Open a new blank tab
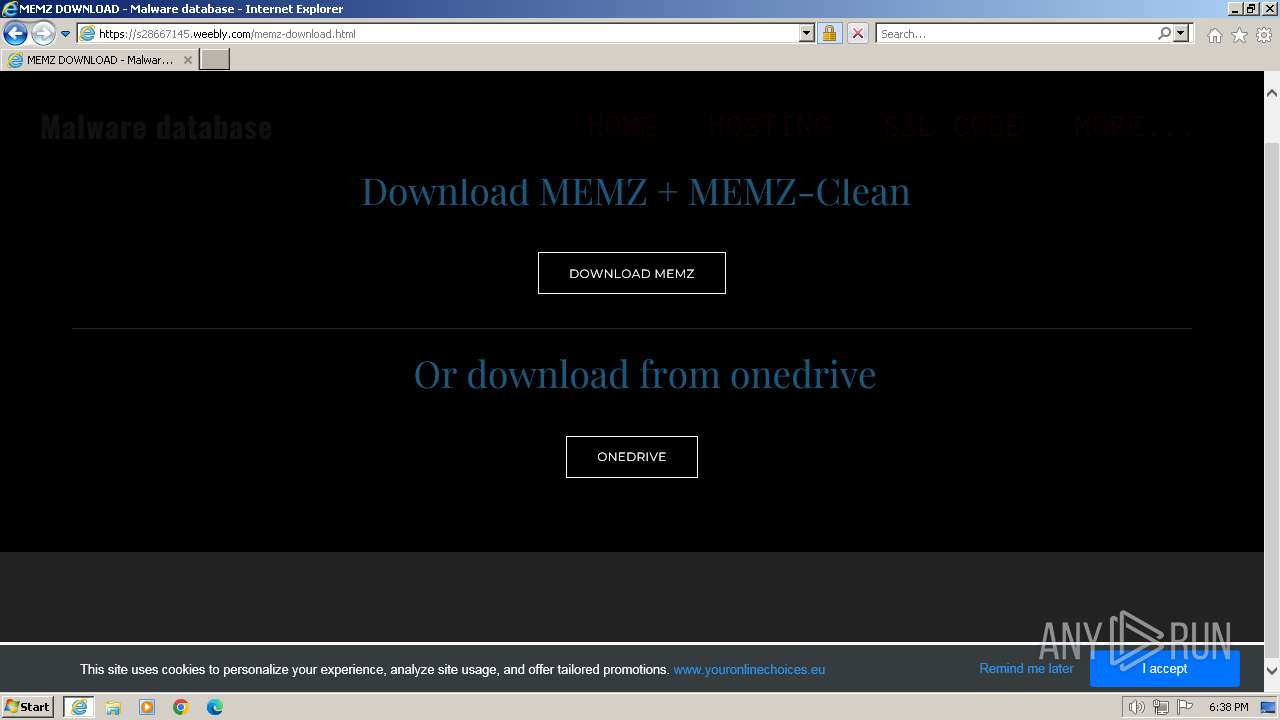The image size is (1280, 720). pos(215,60)
